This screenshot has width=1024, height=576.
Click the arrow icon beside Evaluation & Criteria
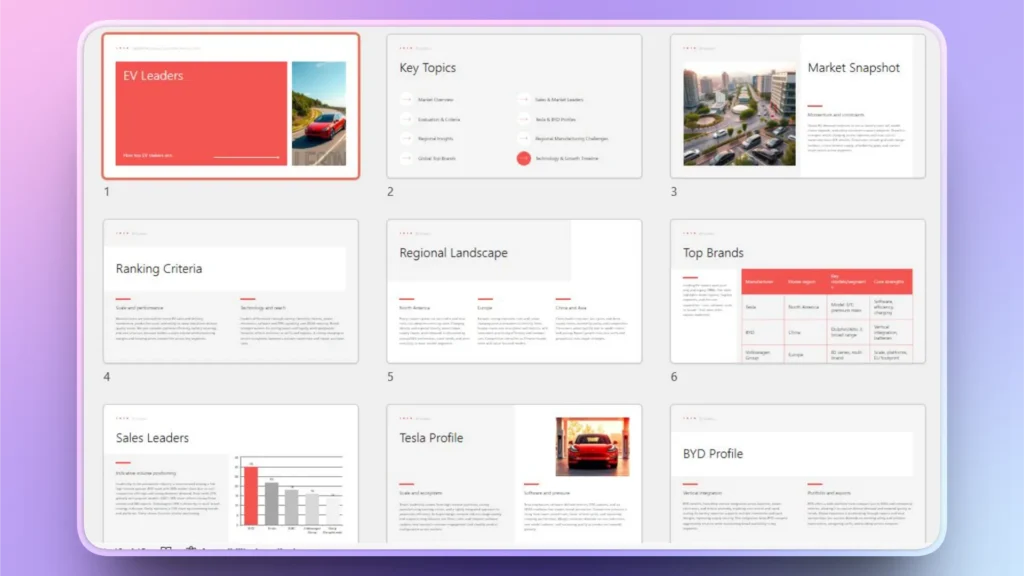coord(407,119)
